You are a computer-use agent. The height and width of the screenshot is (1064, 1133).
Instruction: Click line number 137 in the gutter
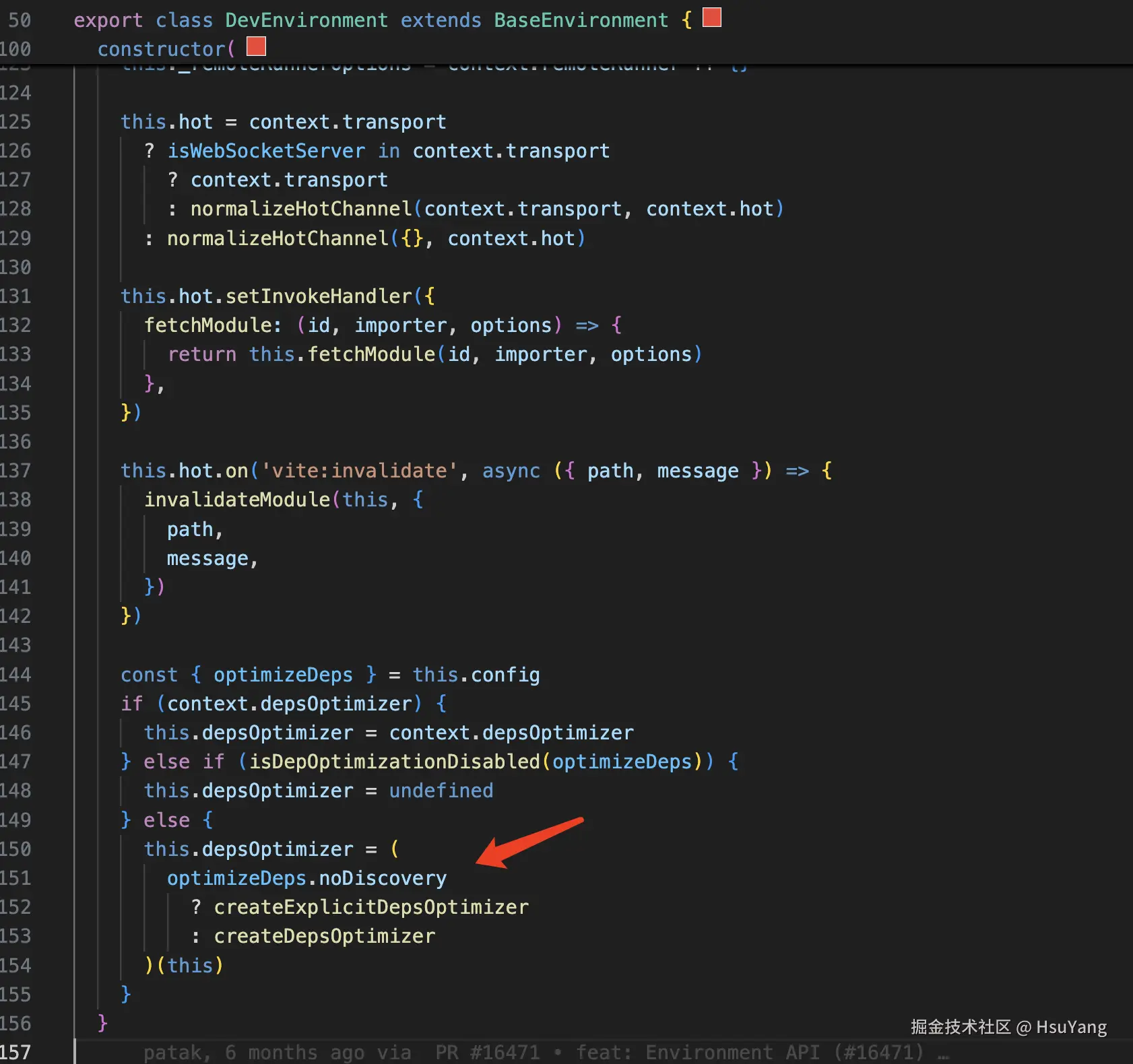tap(15, 471)
